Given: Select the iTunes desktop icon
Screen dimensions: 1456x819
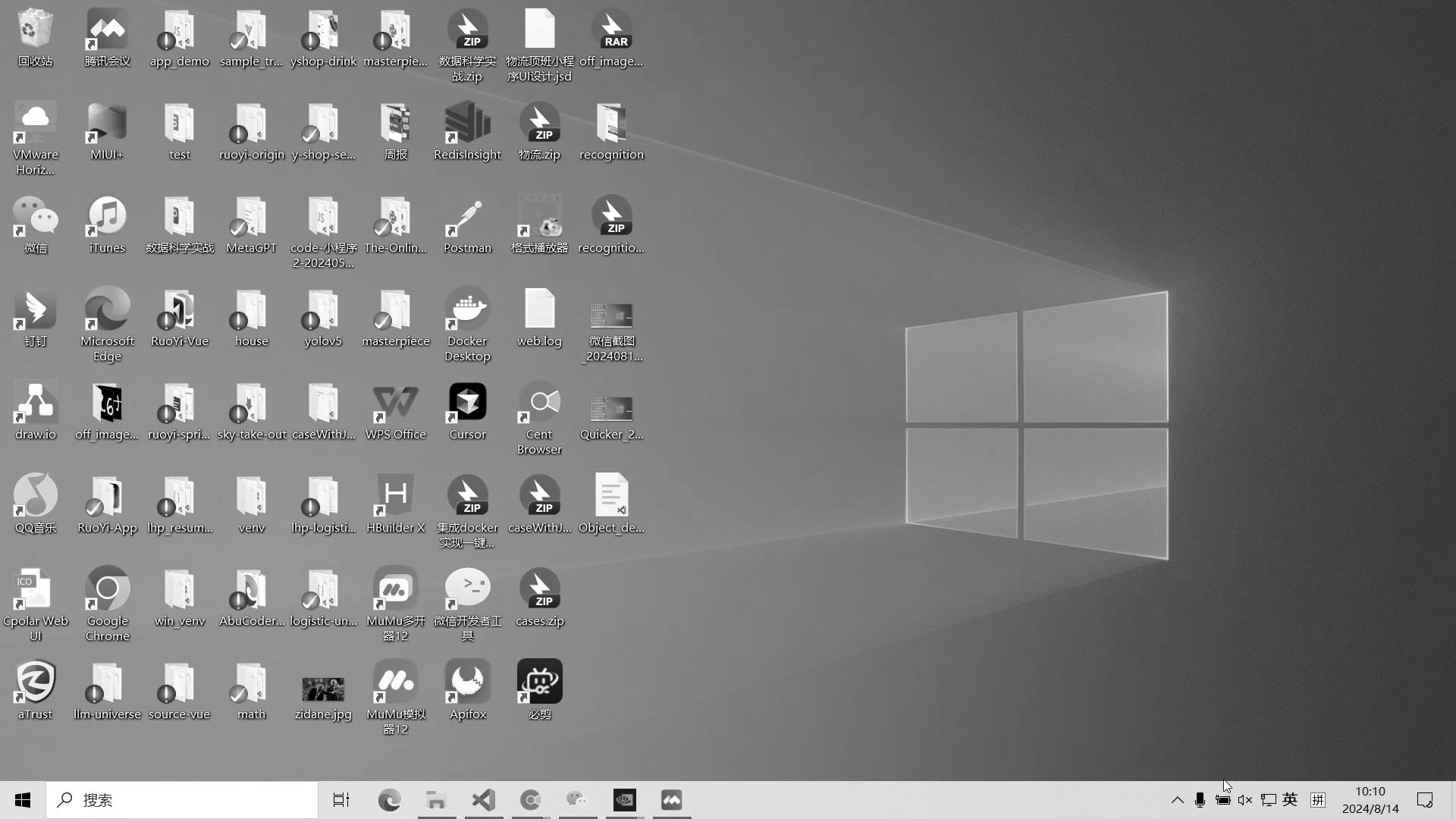Looking at the screenshot, I should pos(107,224).
